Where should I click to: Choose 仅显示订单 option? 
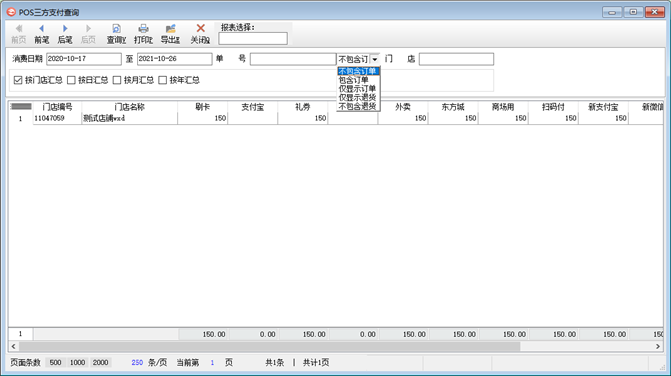pos(358,89)
